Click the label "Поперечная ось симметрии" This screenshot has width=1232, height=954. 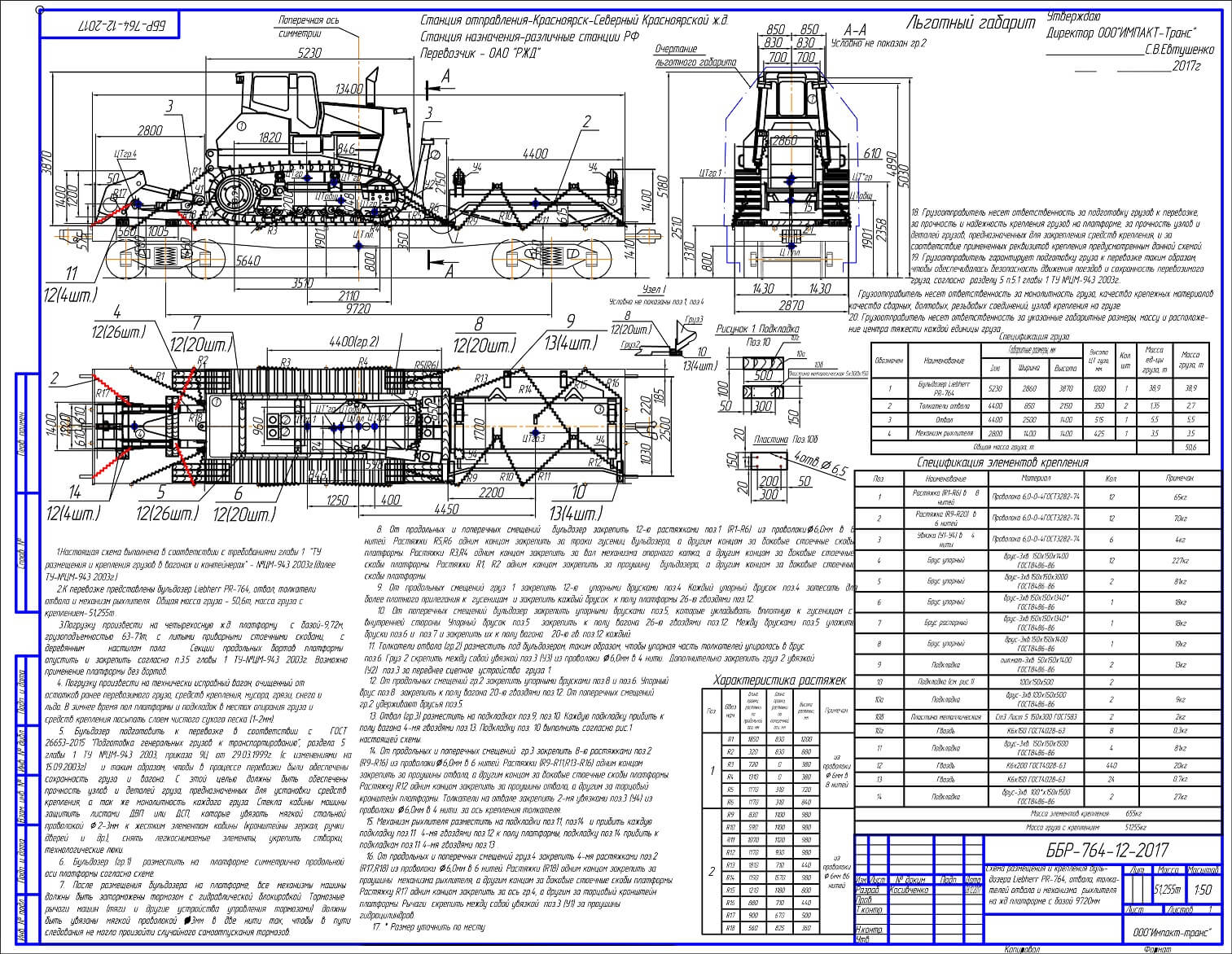pos(310,26)
